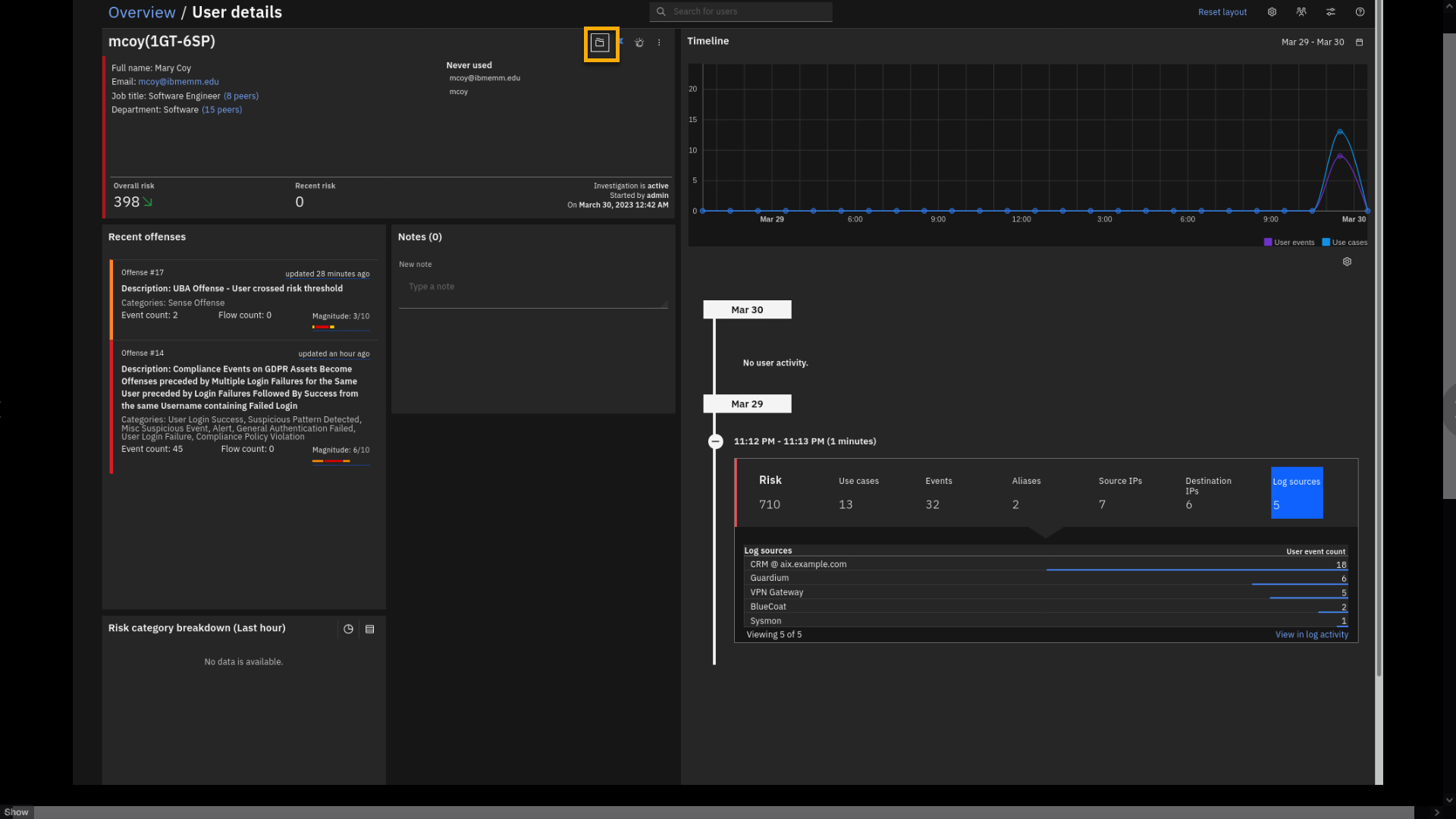Click the filter sliders icon in header
Screen dimensions: 1456x819
pyautogui.click(x=1330, y=12)
